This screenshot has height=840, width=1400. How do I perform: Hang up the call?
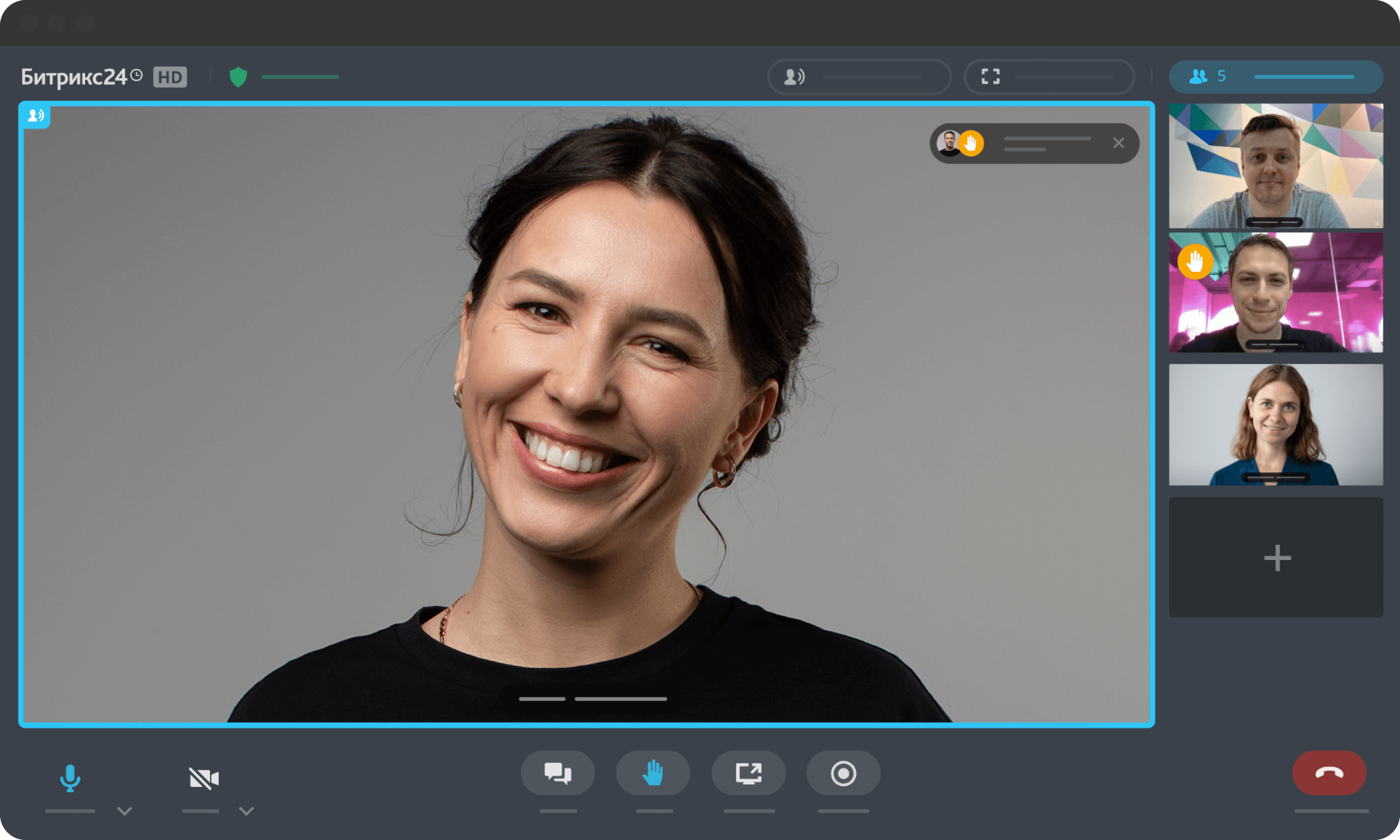pos(1329,773)
